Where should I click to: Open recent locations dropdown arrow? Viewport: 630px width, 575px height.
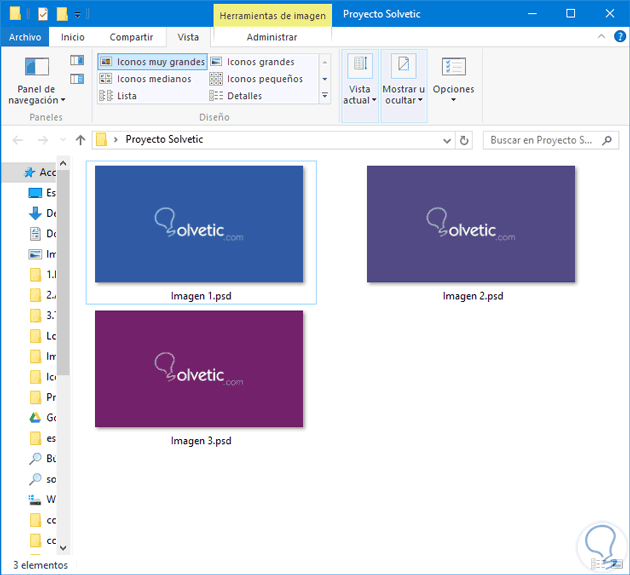63,140
